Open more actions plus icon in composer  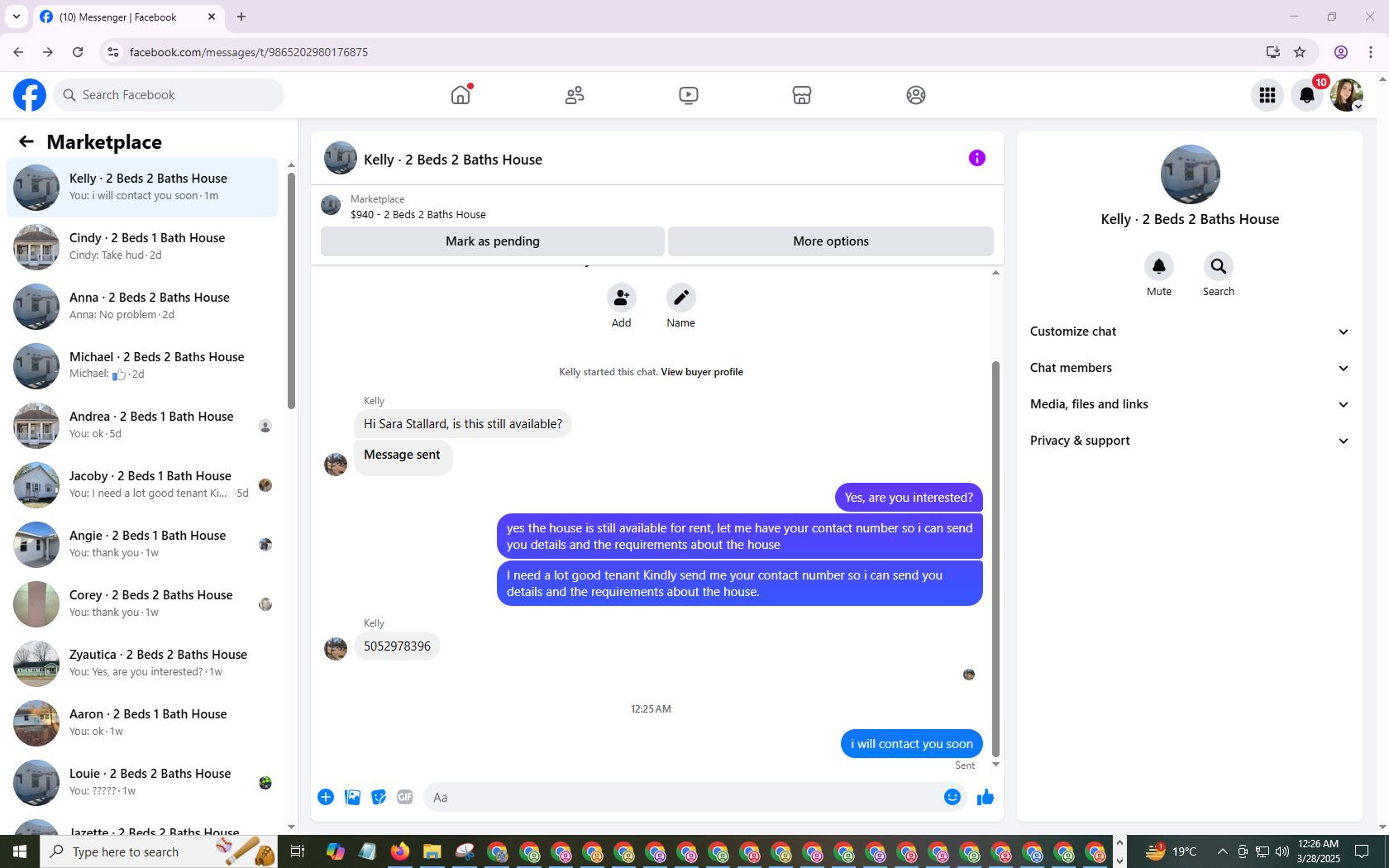326,797
